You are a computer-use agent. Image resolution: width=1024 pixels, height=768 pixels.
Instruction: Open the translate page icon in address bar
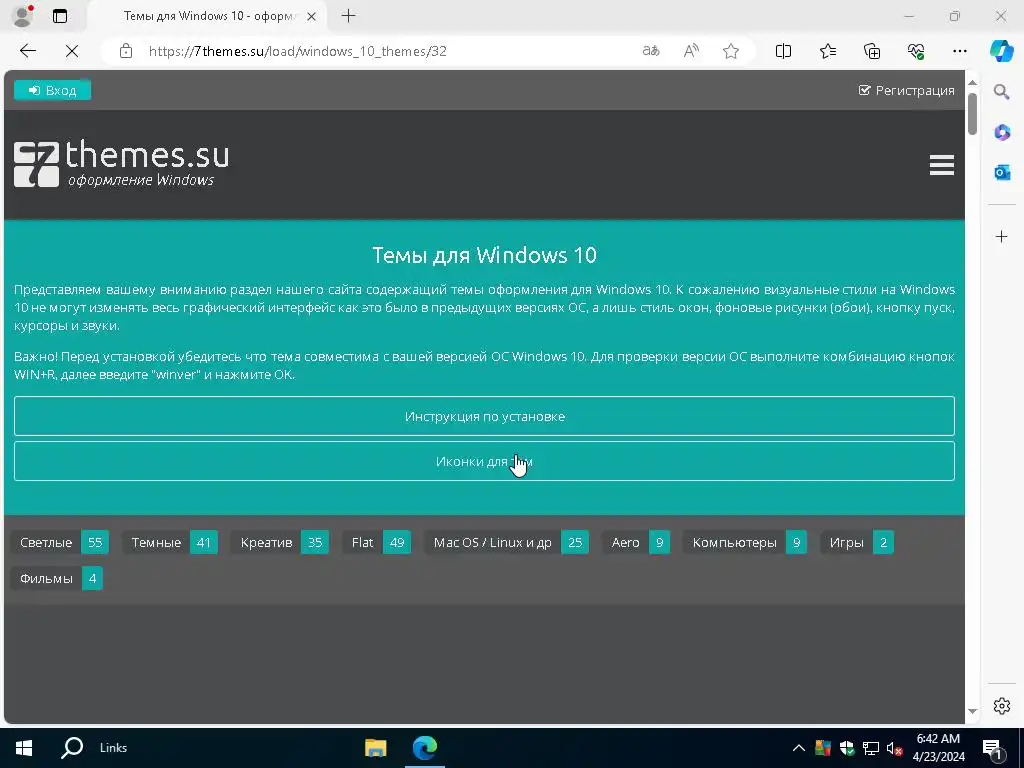[x=651, y=51]
